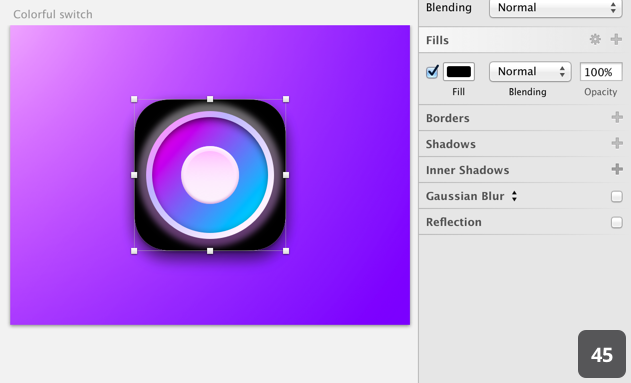Click the Reflection section label

tap(454, 222)
